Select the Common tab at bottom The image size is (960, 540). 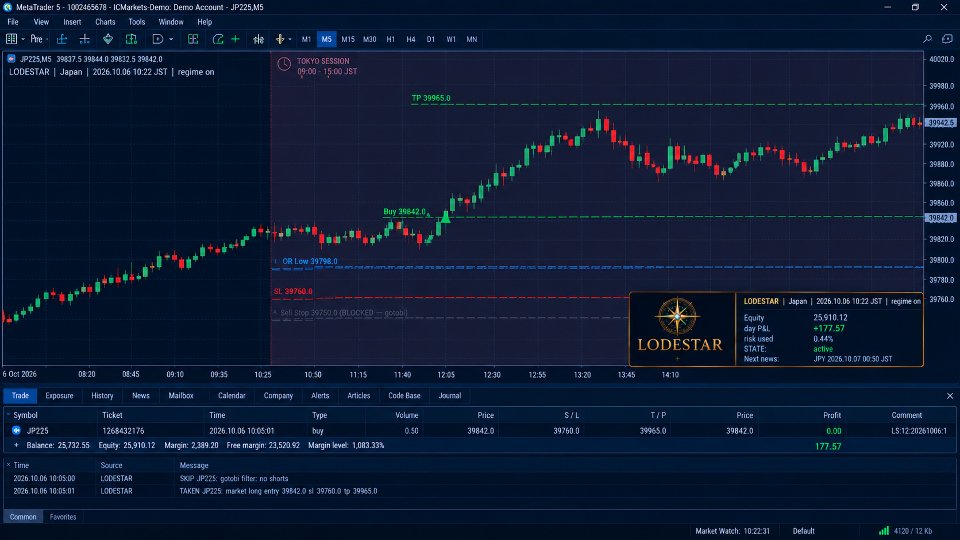click(23, 517)
